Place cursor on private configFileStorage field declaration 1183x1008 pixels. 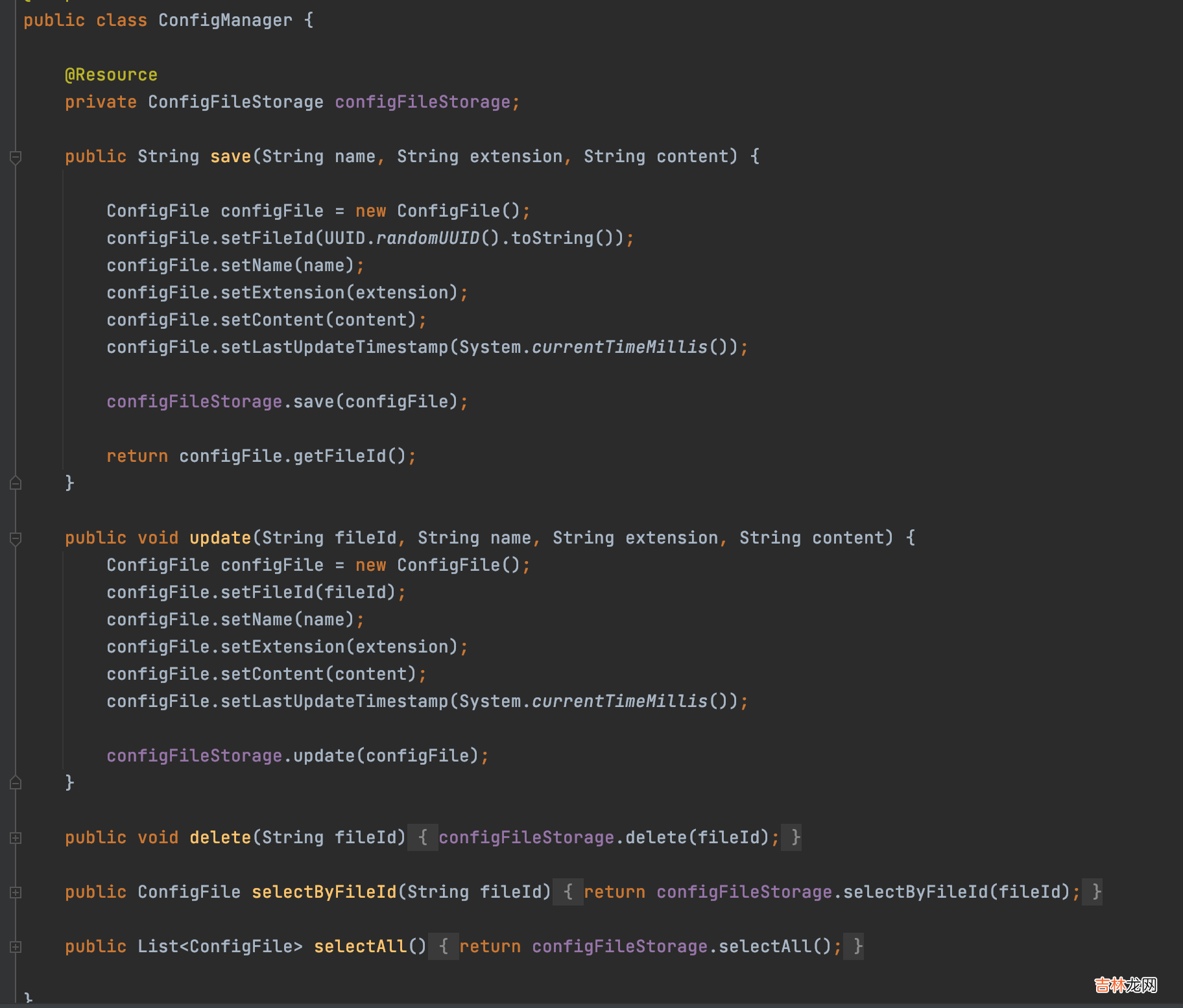[x=292, y=102]
